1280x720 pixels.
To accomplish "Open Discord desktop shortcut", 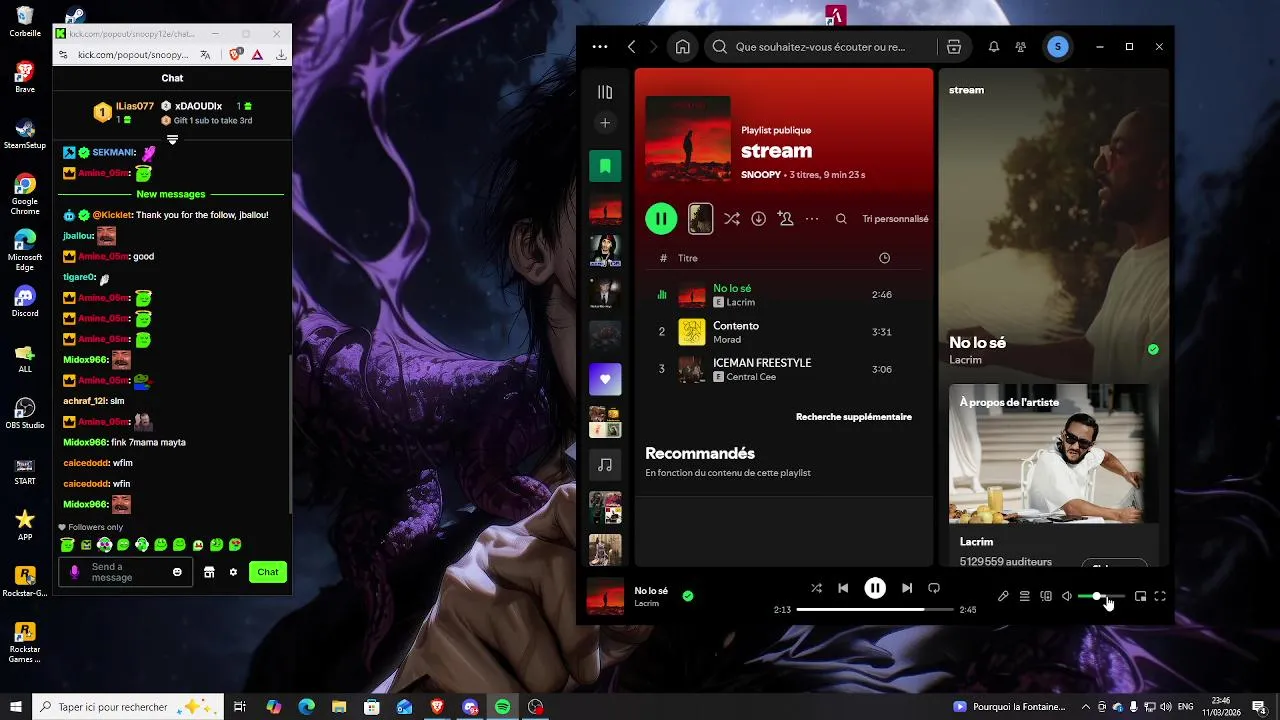I will [x=25, y=301].
